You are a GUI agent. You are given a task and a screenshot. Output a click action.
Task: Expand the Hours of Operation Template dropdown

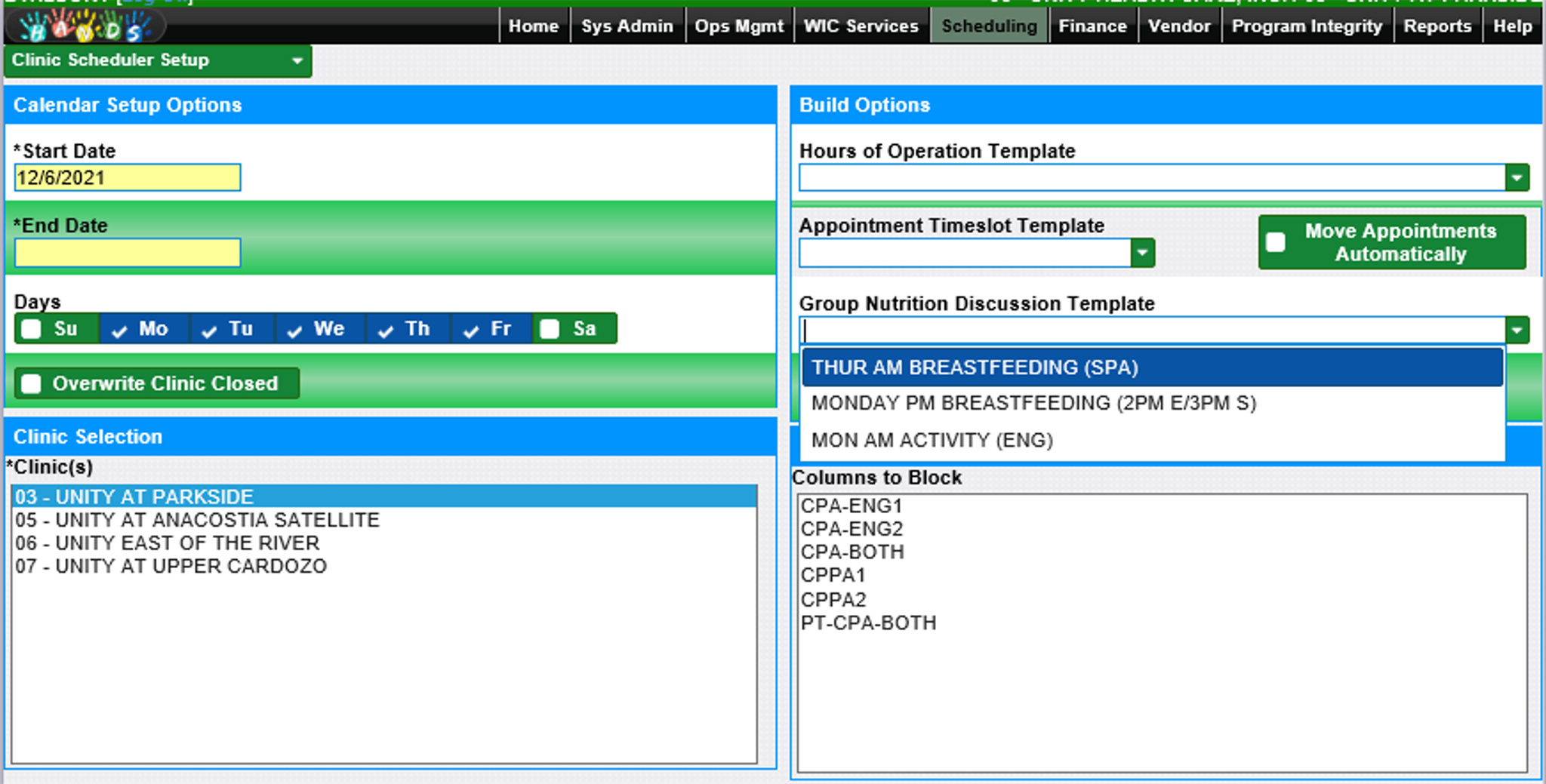point(1517,178)
